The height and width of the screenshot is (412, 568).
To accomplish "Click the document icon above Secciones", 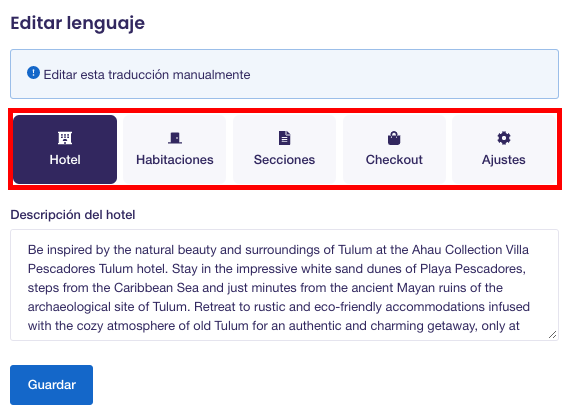I will pos(284,138).
